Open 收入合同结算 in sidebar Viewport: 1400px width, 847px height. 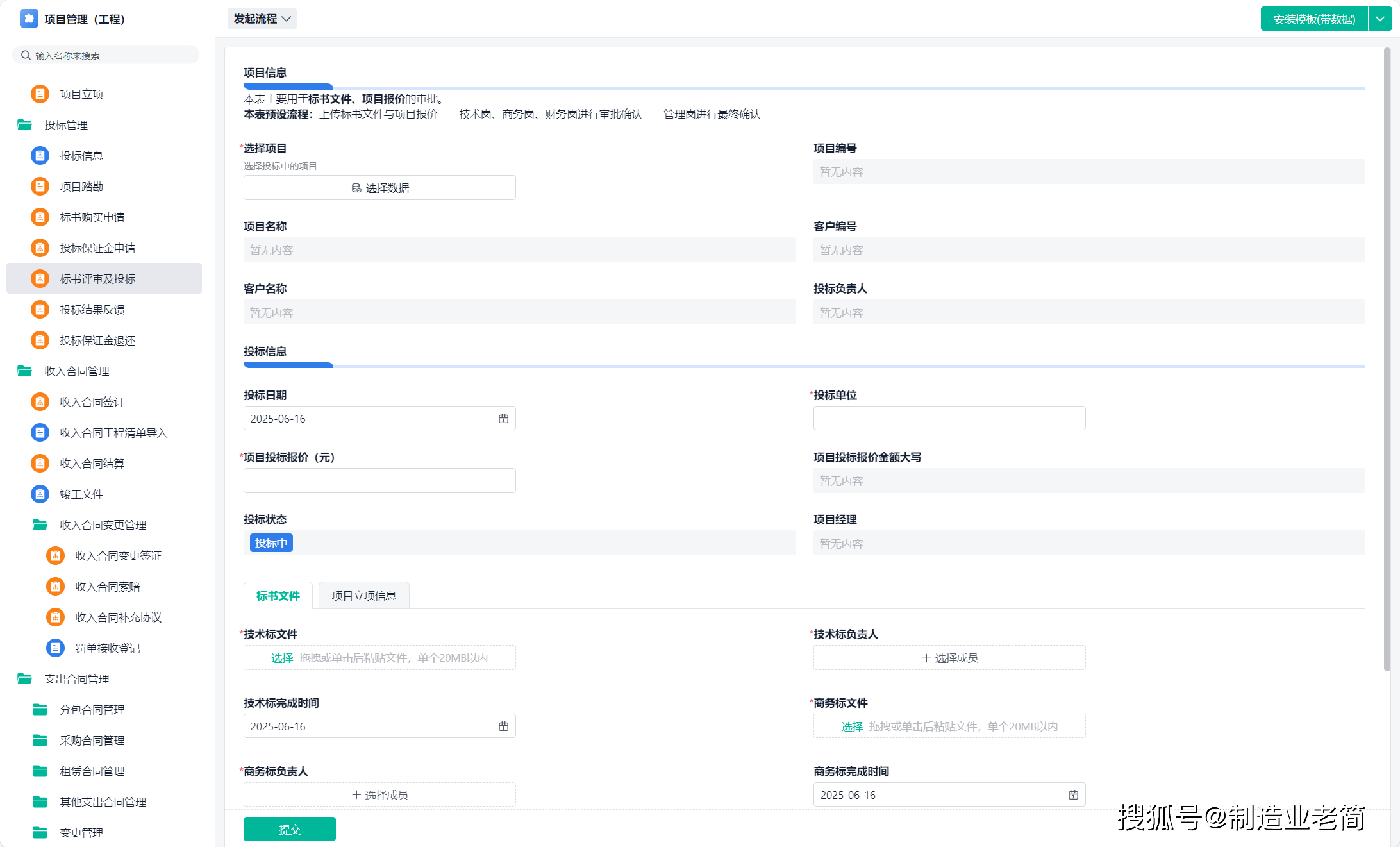pos(104,464)
